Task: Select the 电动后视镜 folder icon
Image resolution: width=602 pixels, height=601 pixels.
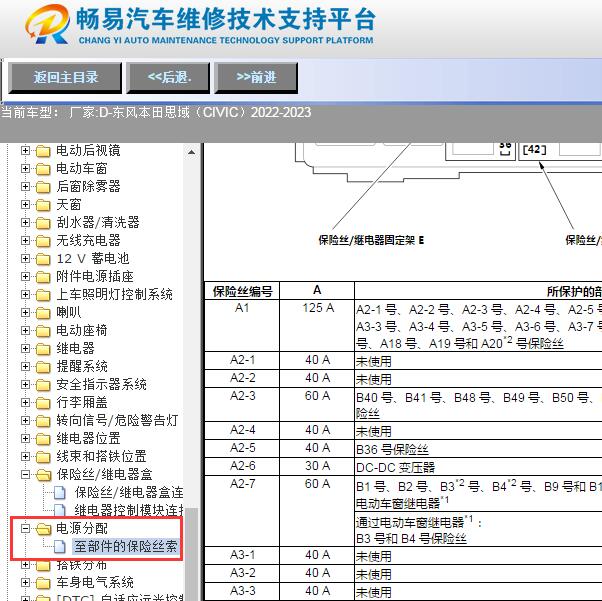Action: [43, 151]
